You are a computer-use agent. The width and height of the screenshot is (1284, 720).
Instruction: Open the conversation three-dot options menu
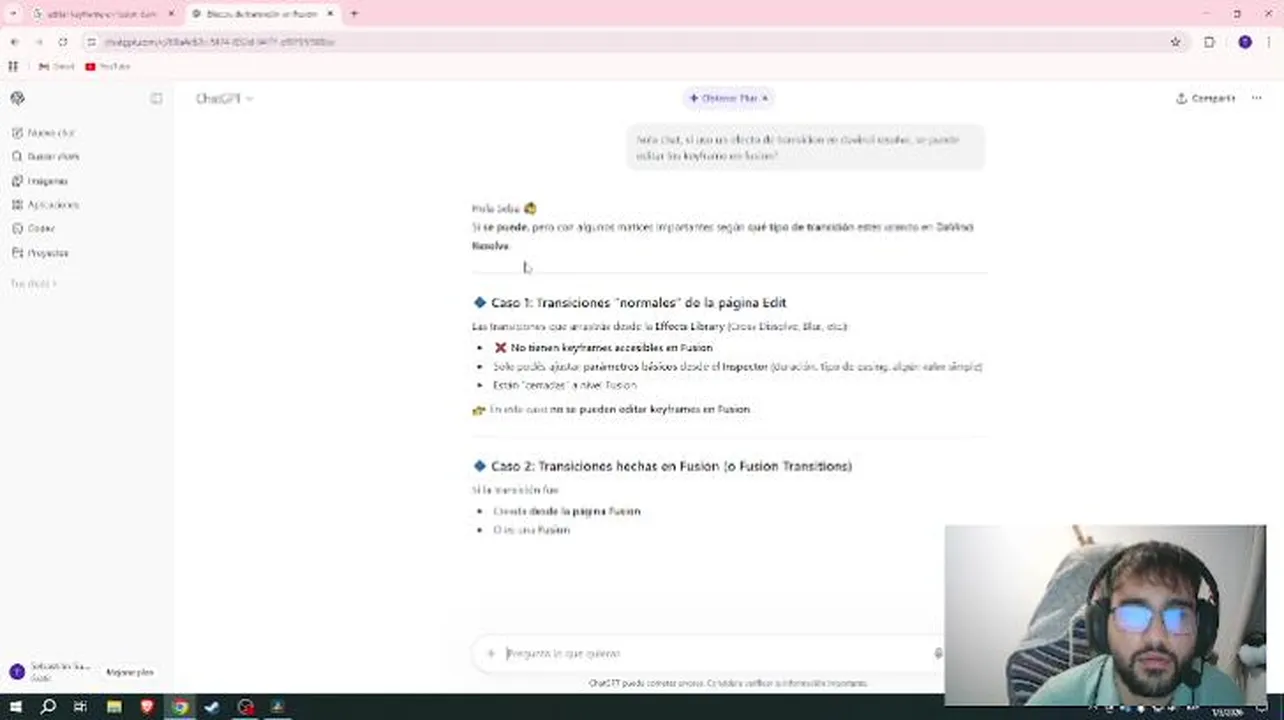pyautogui.click(x=1257, y=98)
